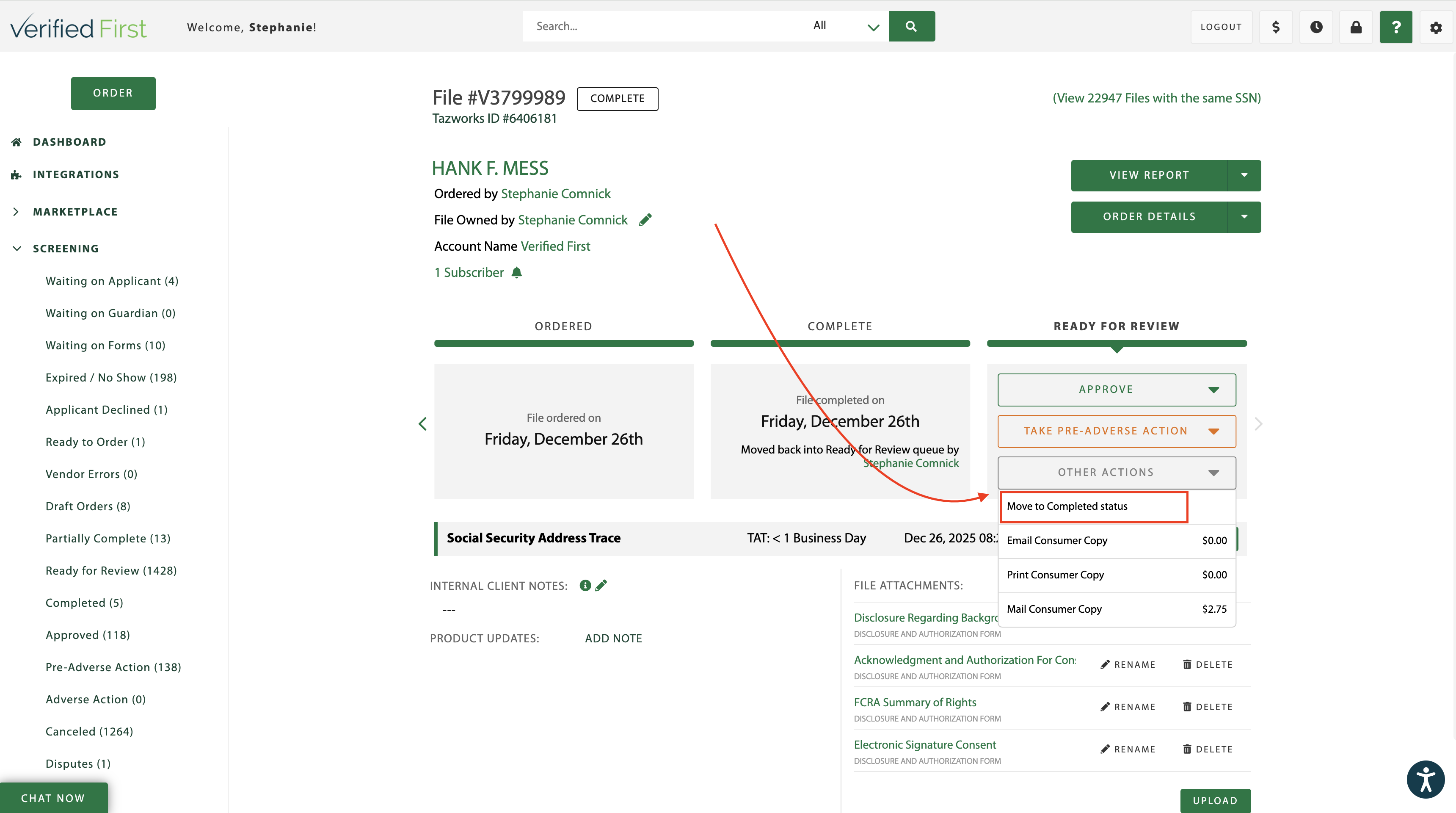Edit internal client notes pencil icon
This screenshot has width=1456, height=813.
click(x=601, y=585)
